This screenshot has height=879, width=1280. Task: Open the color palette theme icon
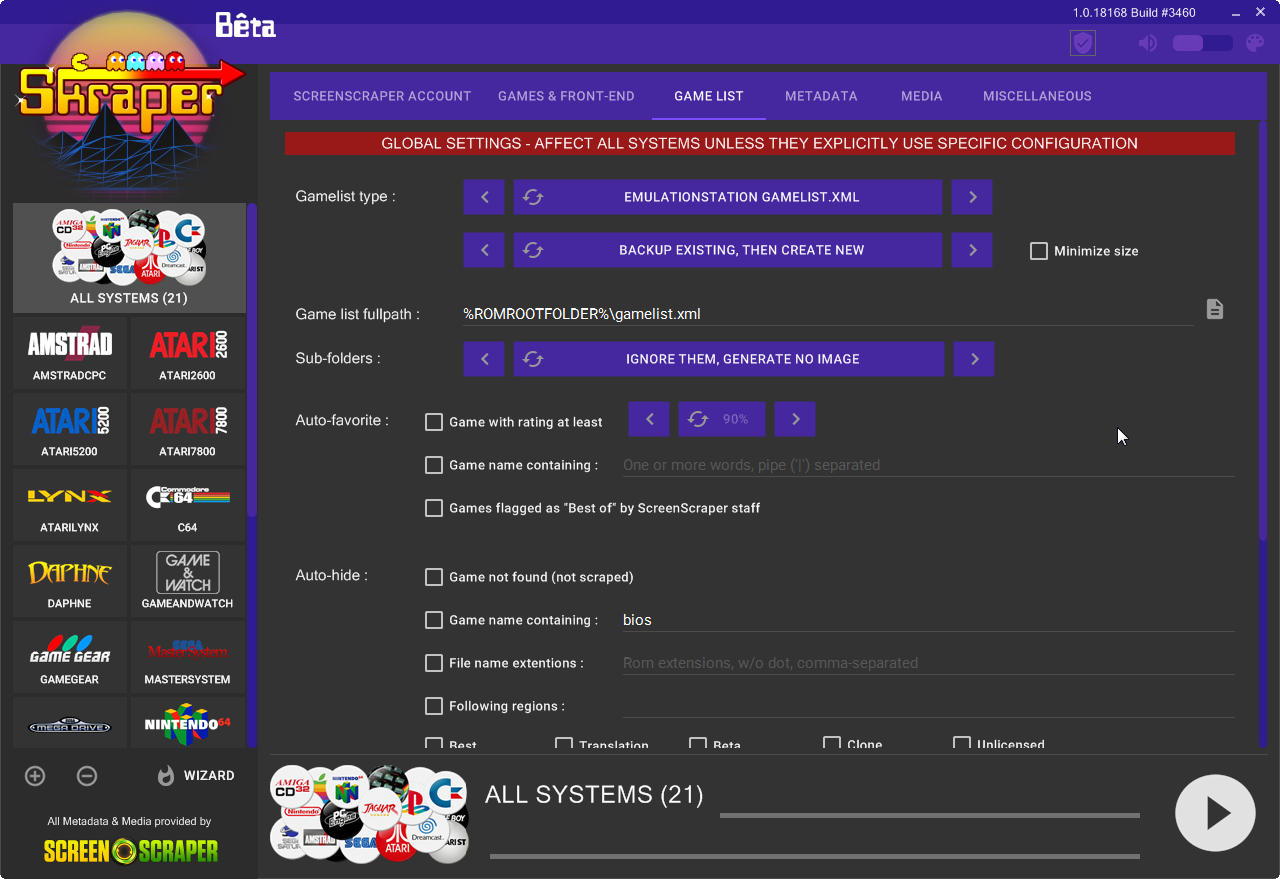[x=1254, y=43]
